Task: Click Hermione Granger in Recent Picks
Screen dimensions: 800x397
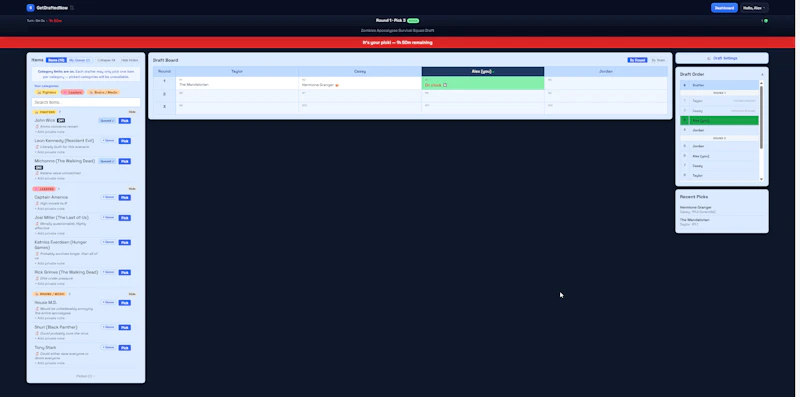Action: pos(695,208)
